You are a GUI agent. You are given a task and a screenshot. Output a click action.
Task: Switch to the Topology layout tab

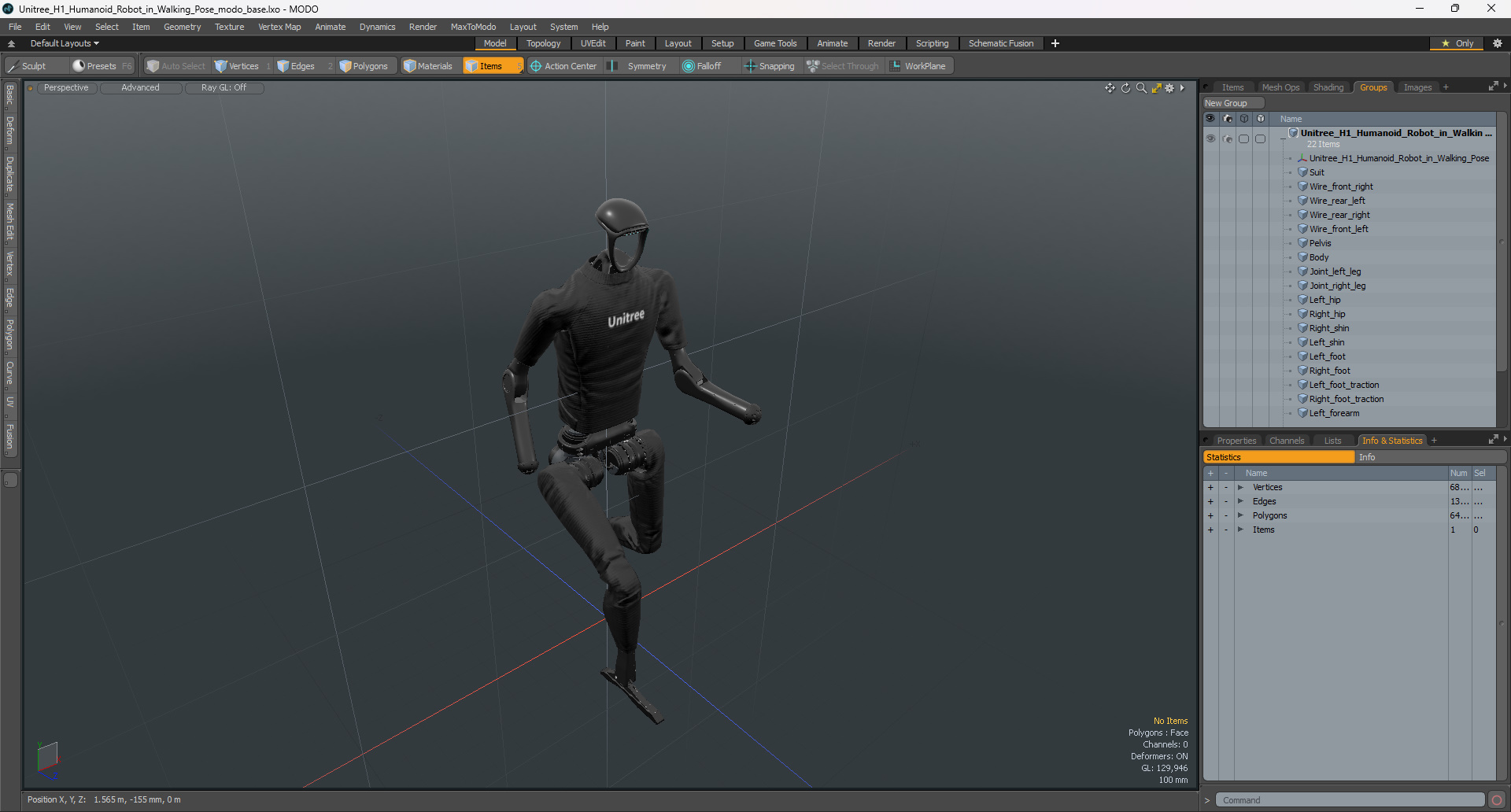tap(544, 43)
